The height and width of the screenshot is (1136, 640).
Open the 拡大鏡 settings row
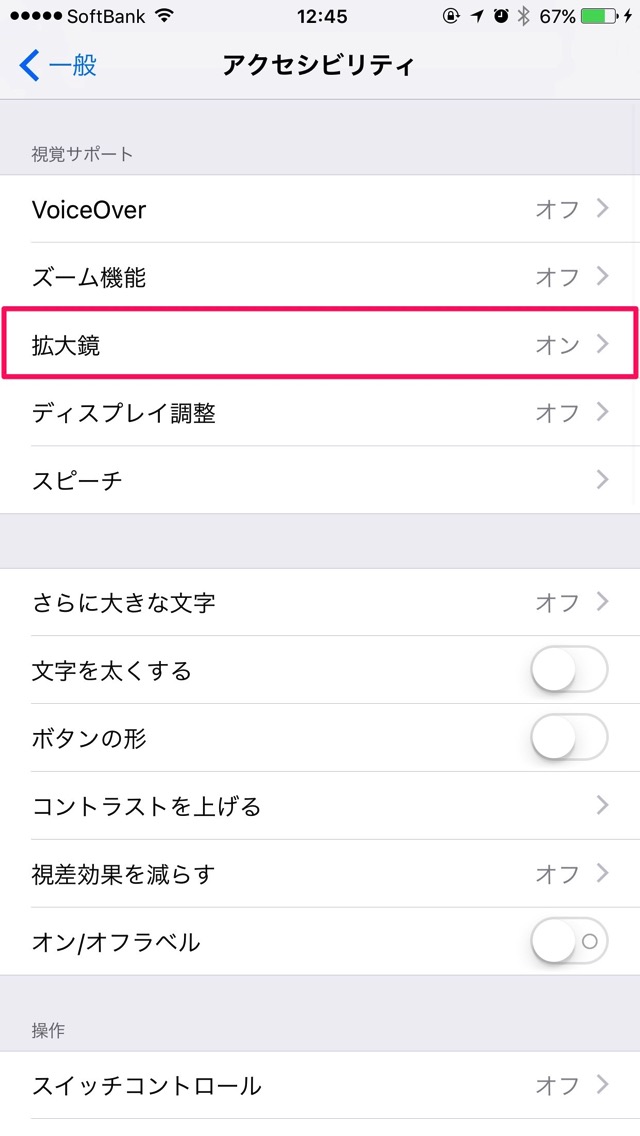(320, 343)
